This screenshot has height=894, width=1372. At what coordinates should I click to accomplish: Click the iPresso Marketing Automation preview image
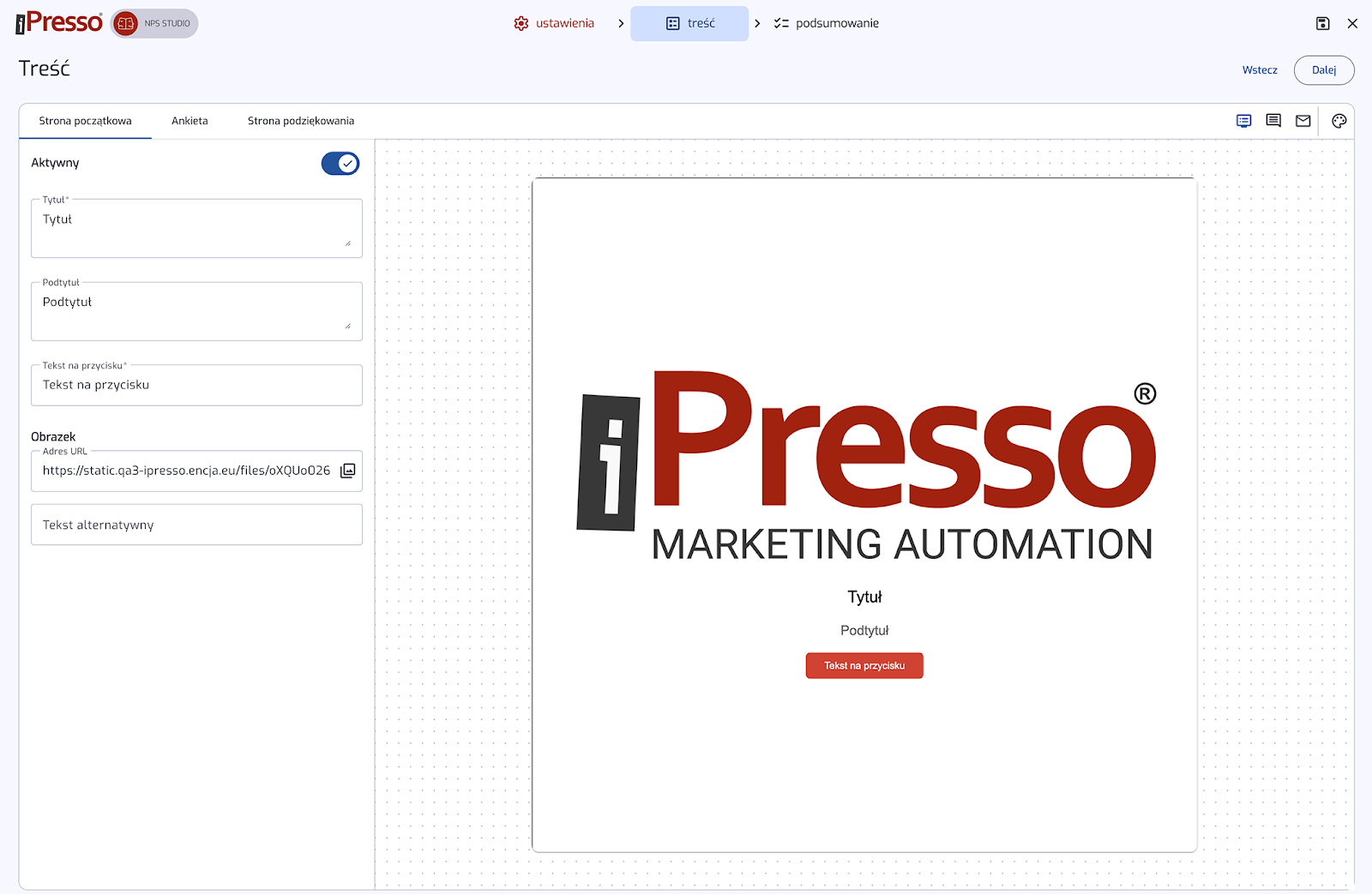pos(866,465)
